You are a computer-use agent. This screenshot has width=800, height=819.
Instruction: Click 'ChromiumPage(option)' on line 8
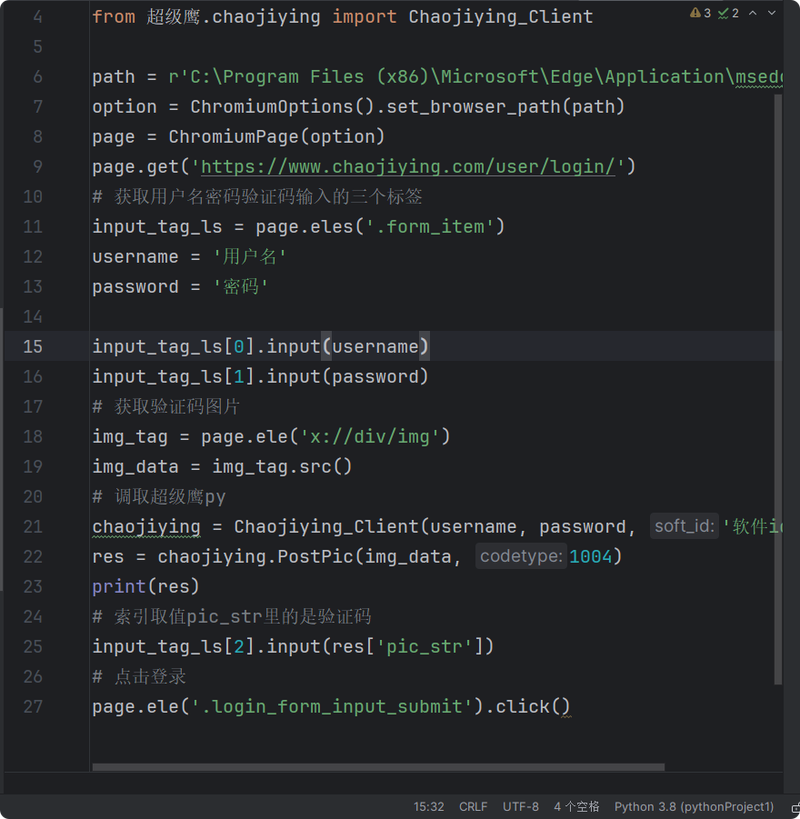277,137
